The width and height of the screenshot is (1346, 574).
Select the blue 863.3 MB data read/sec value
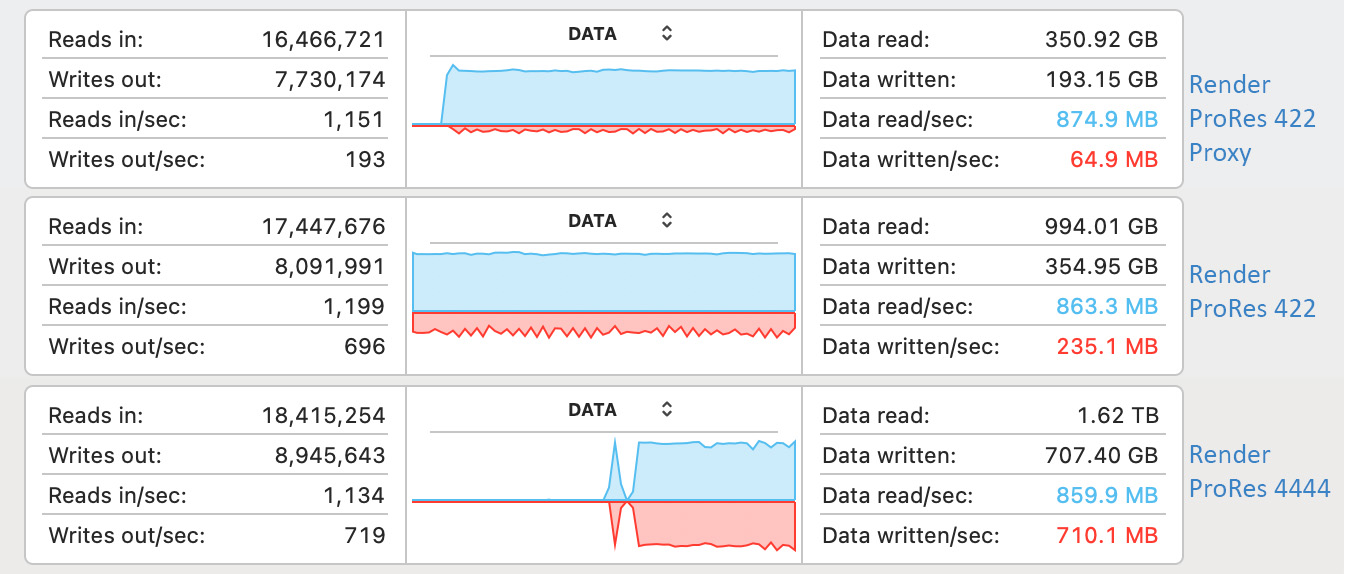(1107, 306)
